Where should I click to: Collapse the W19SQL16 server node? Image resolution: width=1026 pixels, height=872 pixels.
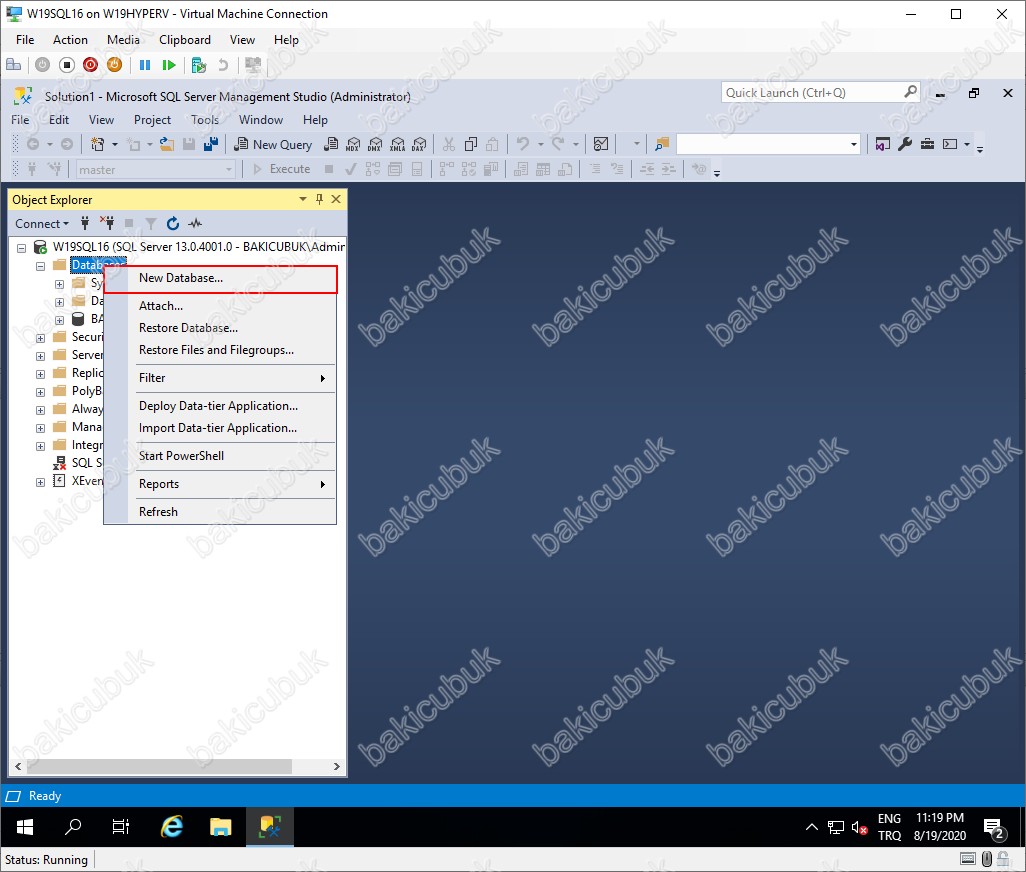point(22,248)
